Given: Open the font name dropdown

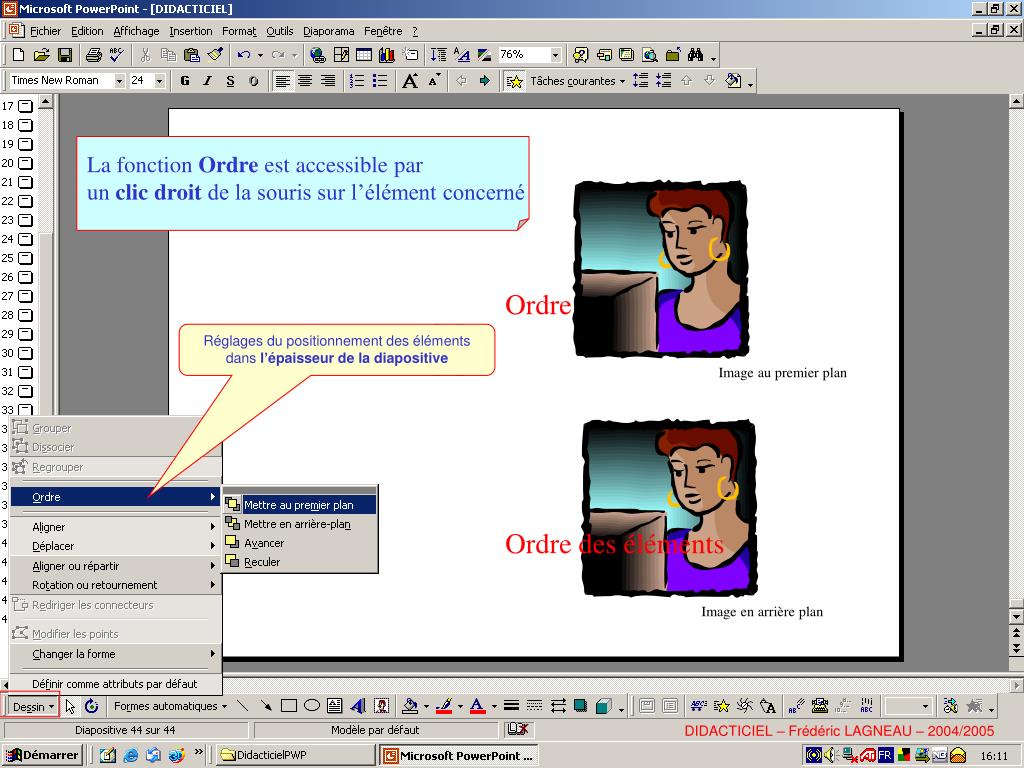Looking at the screenshot, I should (x=120, y=81).
